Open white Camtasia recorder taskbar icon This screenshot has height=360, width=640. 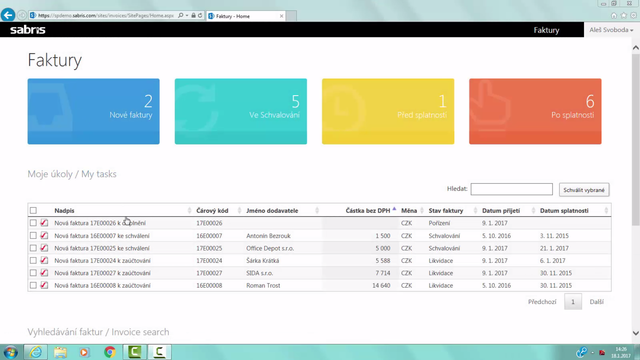click(159, 352)
